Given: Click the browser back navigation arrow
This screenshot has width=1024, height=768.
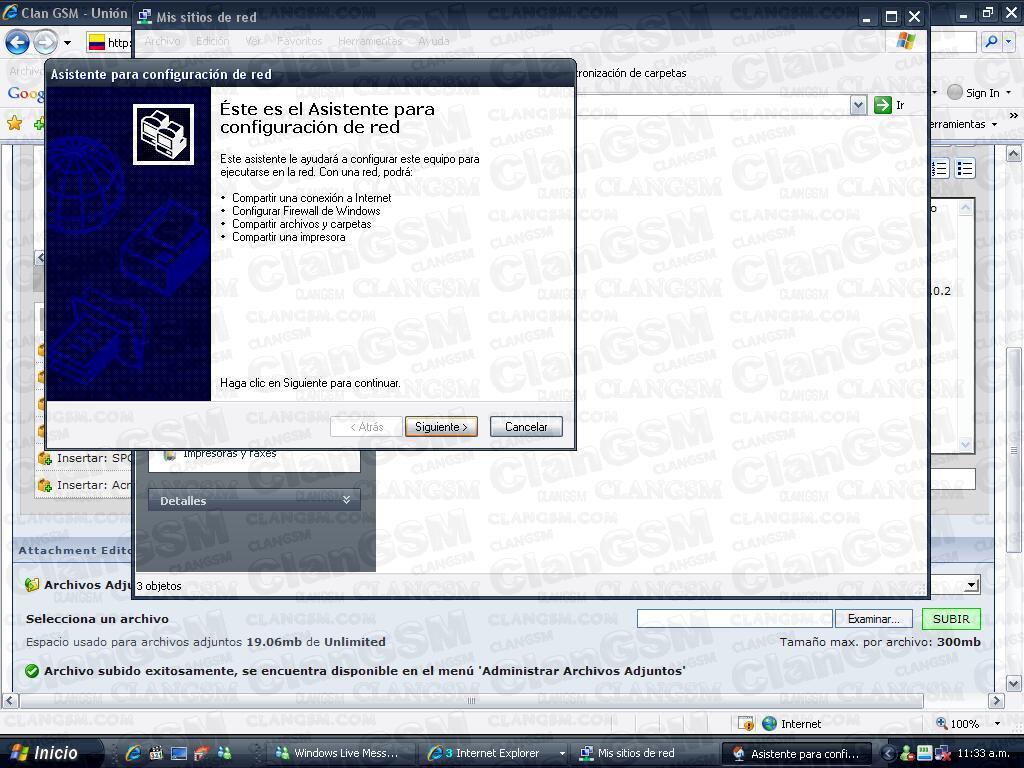Looking at the screenshot, I should pos(17,42).
